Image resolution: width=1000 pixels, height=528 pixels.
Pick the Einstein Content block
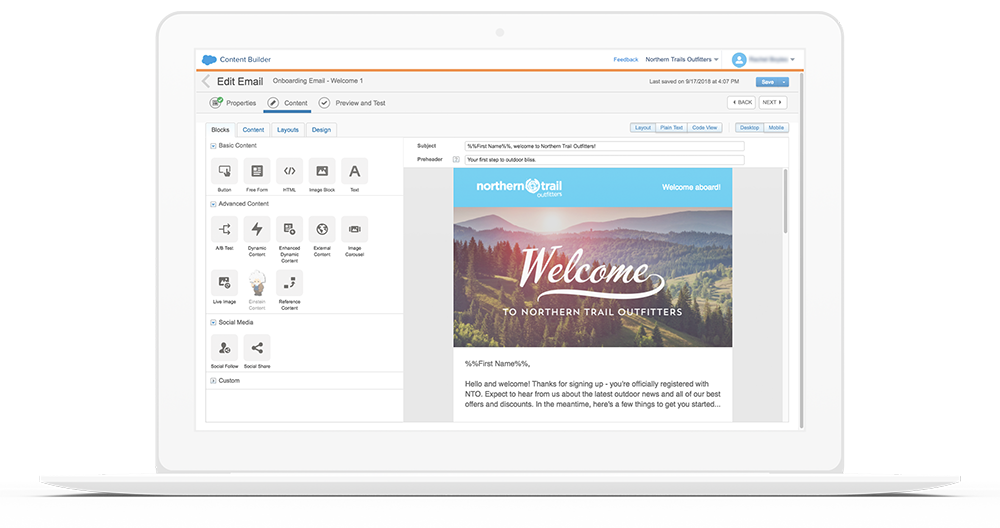[257, 282]
